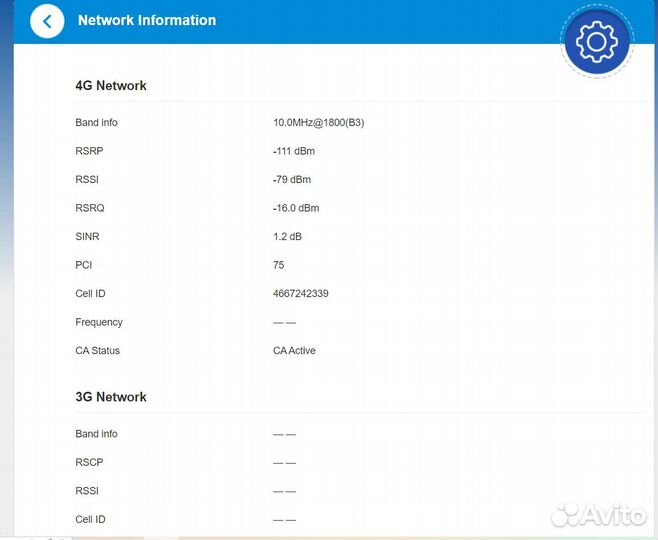Click the 4G RSSI label
Image resolution: width=658 pixels, height=540 pixels.
pos(87,180)
